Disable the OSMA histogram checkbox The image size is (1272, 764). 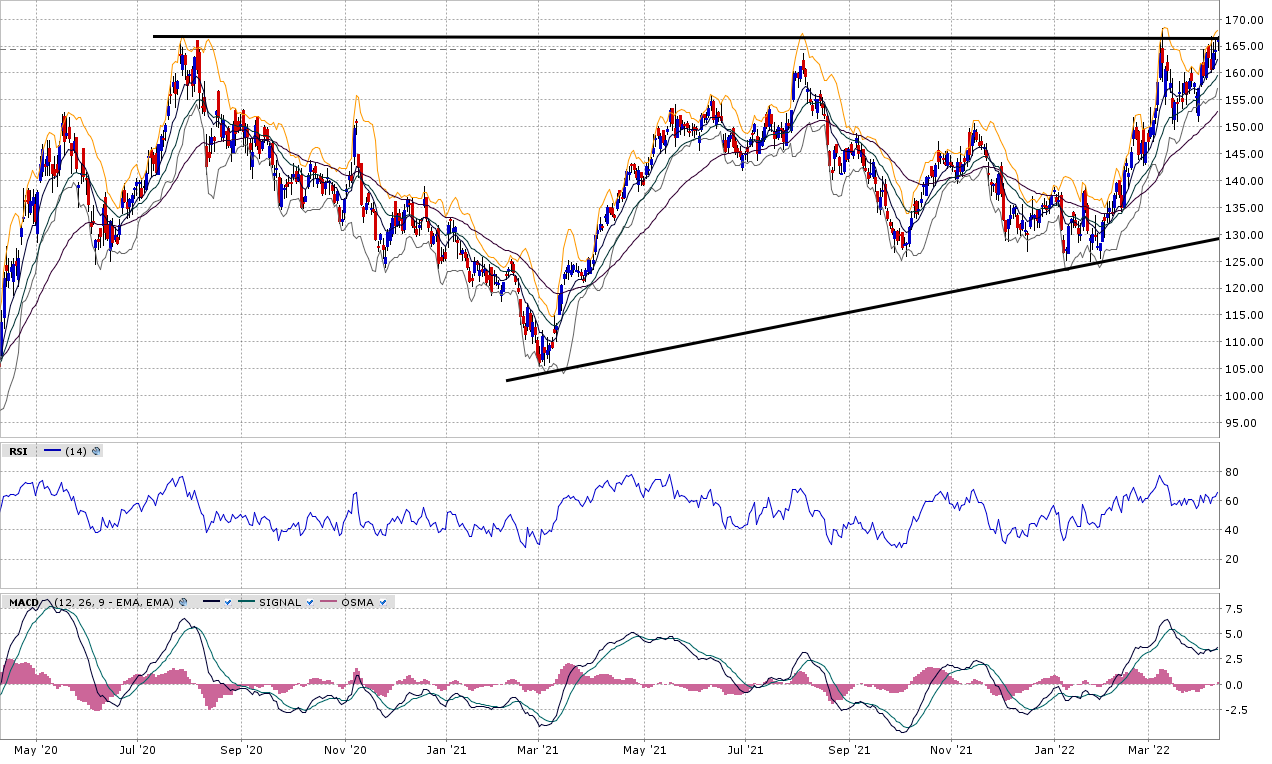click(x=383, y=602)
